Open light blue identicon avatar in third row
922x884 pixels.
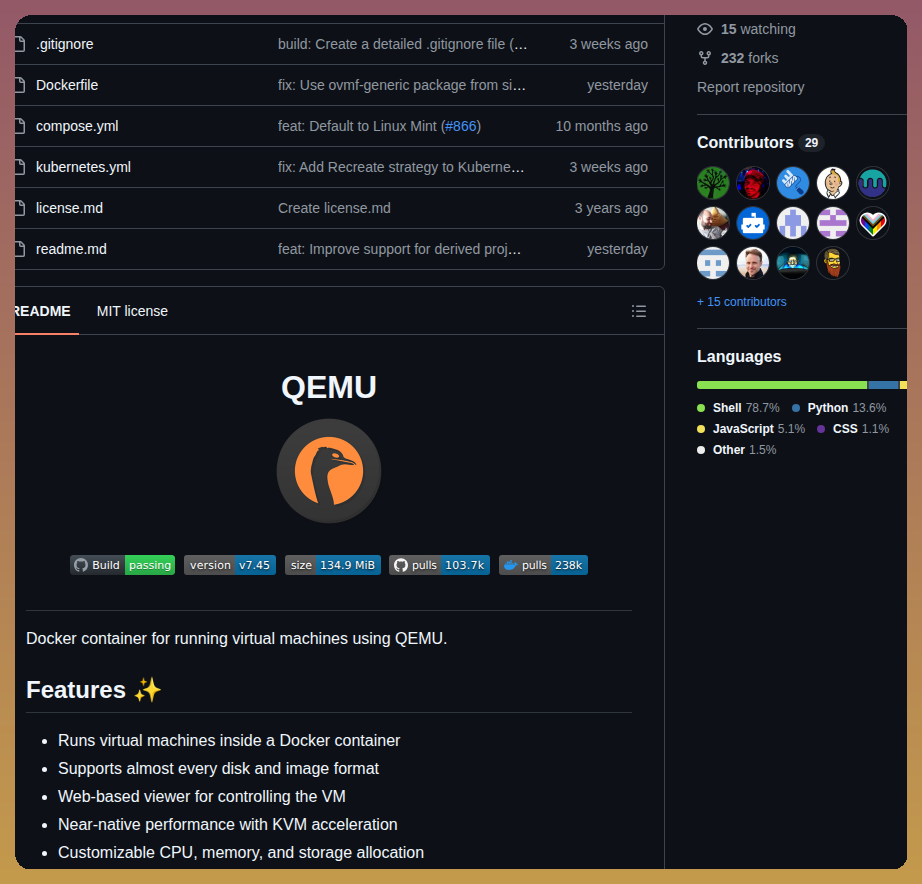tap(713, 263)
